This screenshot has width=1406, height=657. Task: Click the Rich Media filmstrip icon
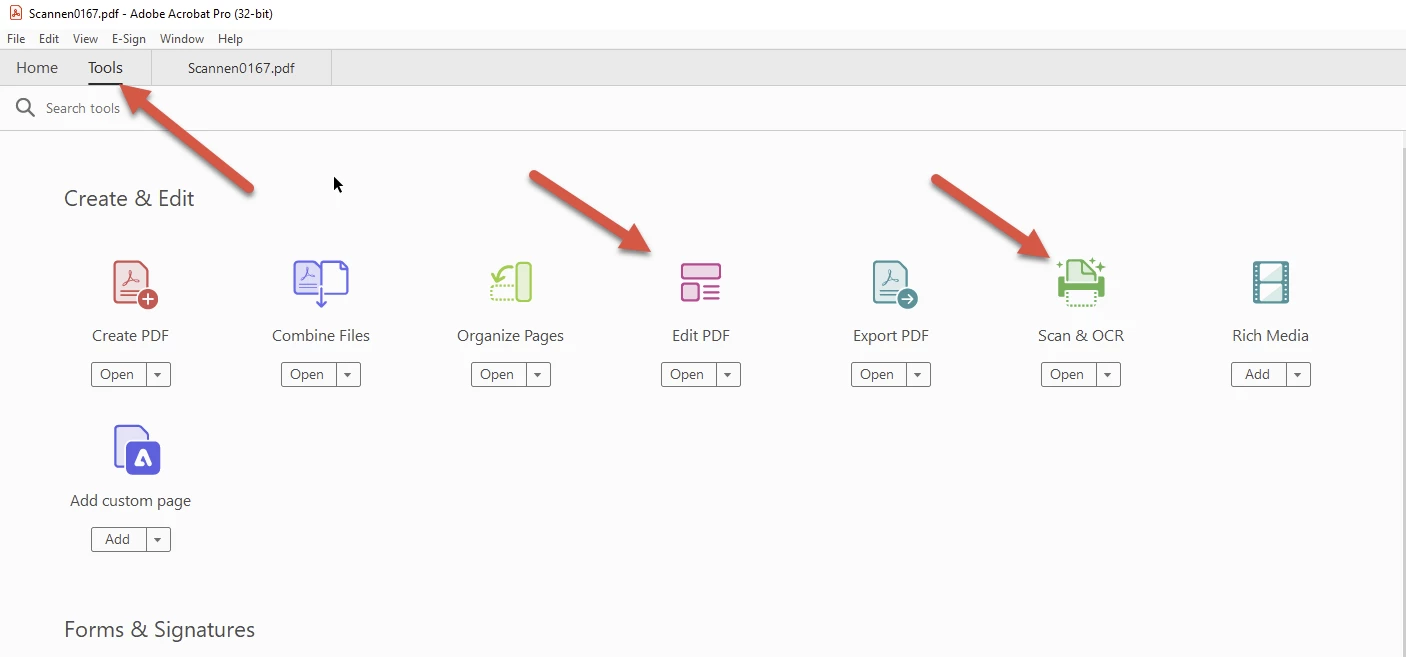point(1271,283)
